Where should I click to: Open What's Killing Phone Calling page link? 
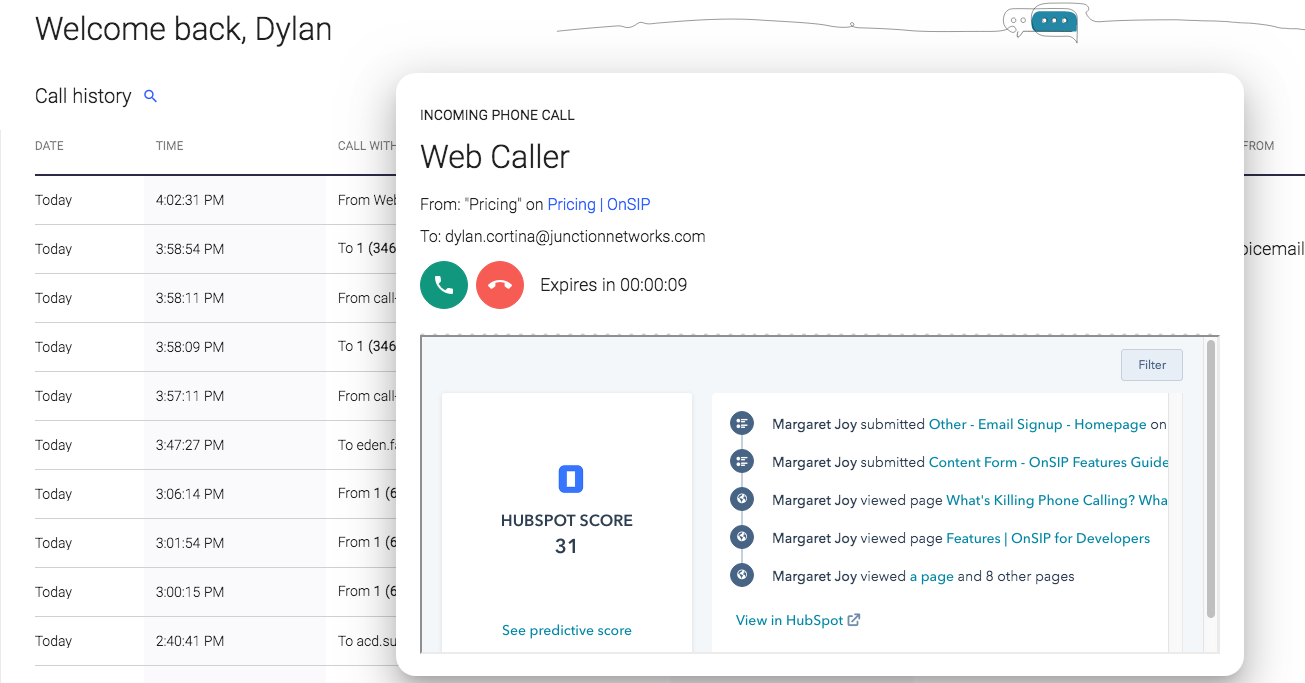point(1057,500)
